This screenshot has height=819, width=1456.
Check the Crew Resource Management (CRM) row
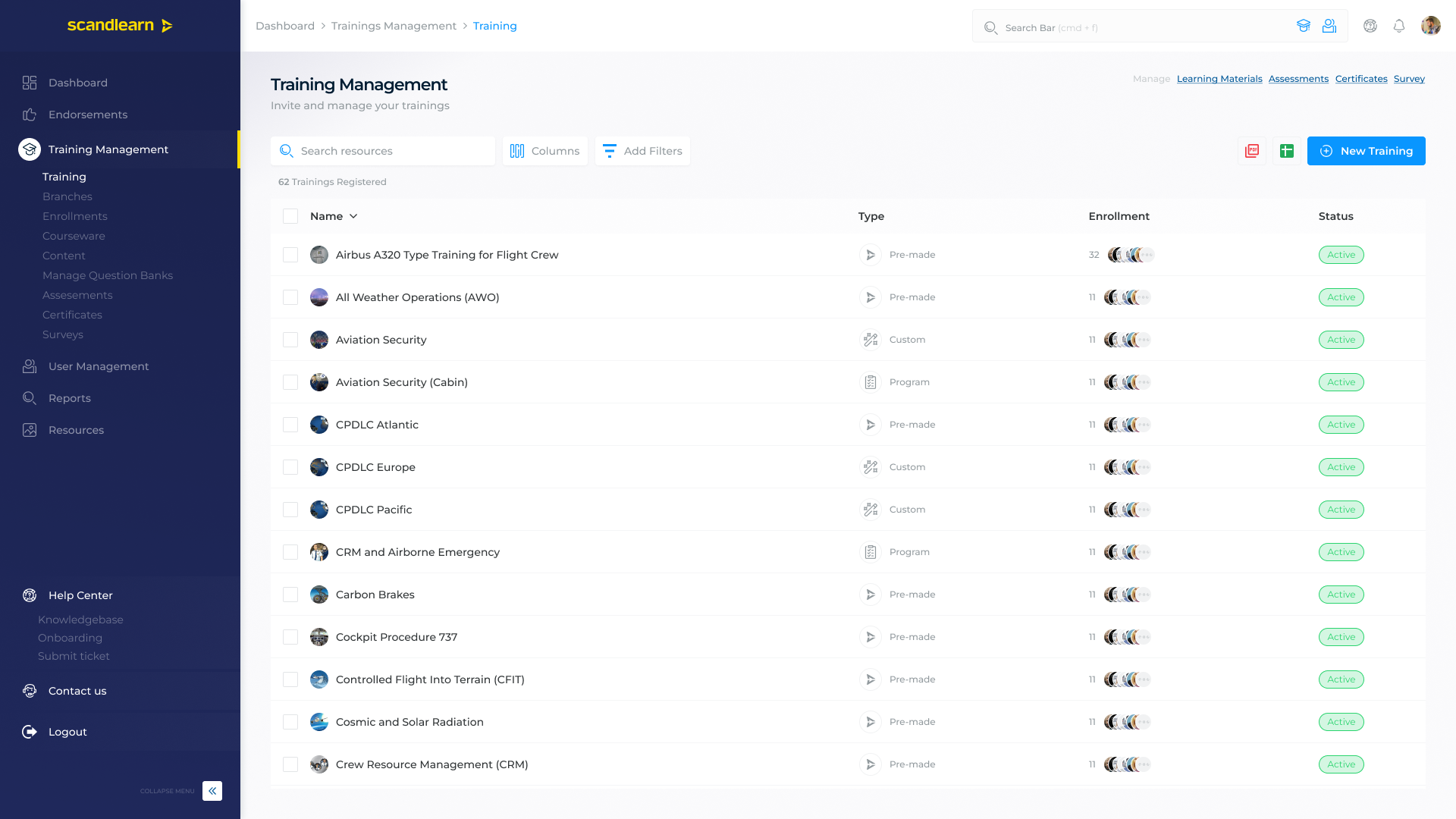(290, 764)
